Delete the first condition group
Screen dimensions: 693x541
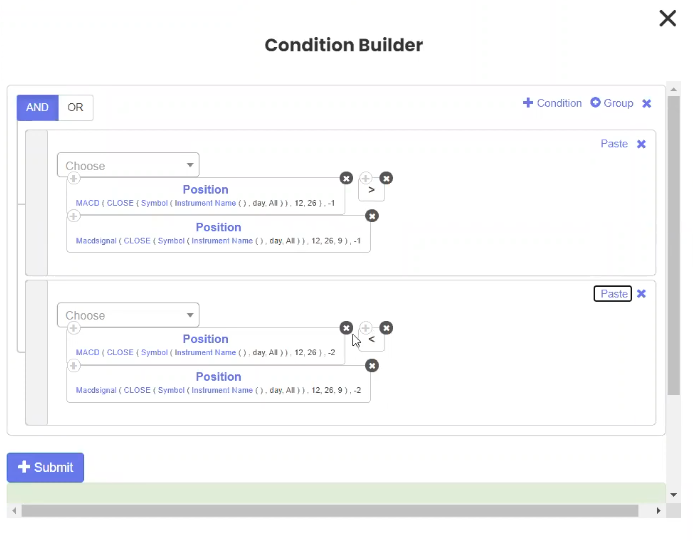[642, 144]
